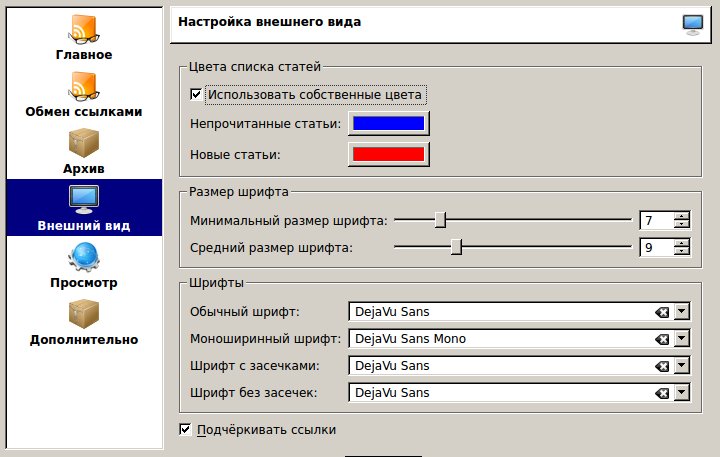Clear the Моноширинный шрифт field
Viewport: 720px width, 457px height.
662,339
